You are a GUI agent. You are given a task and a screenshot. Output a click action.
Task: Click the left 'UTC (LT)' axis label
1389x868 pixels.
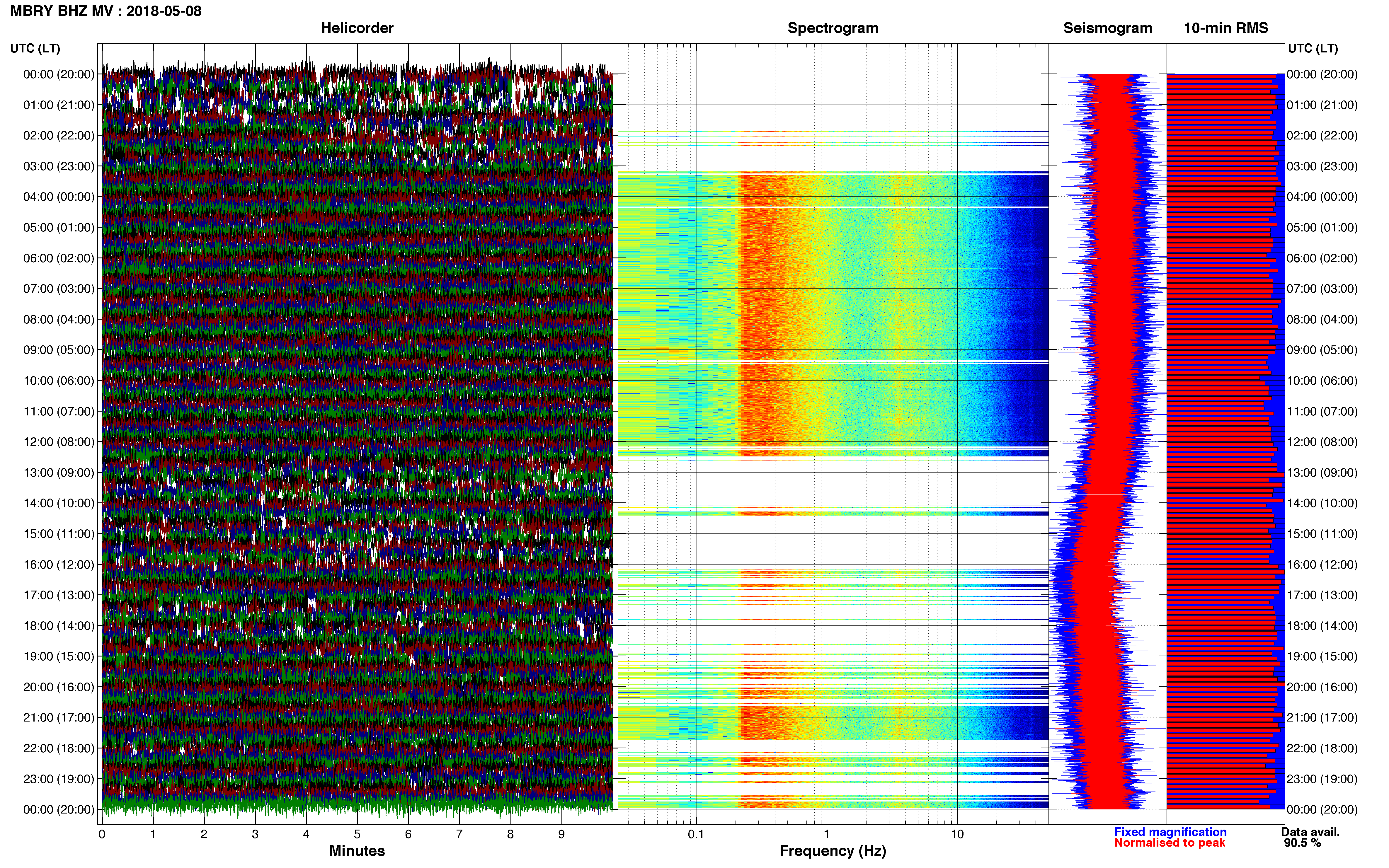(35, 48)
